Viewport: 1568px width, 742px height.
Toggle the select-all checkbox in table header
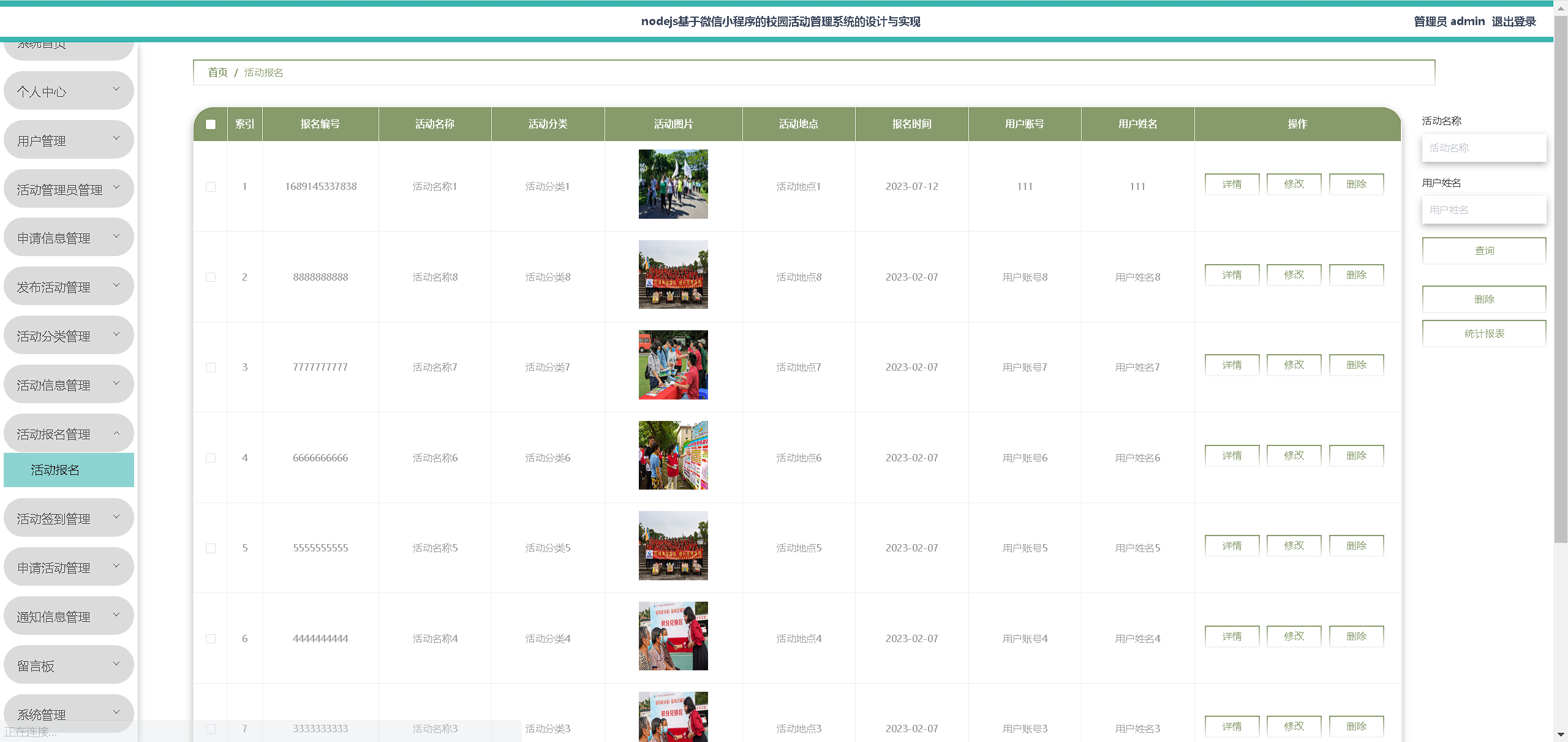tap(211, 124)
